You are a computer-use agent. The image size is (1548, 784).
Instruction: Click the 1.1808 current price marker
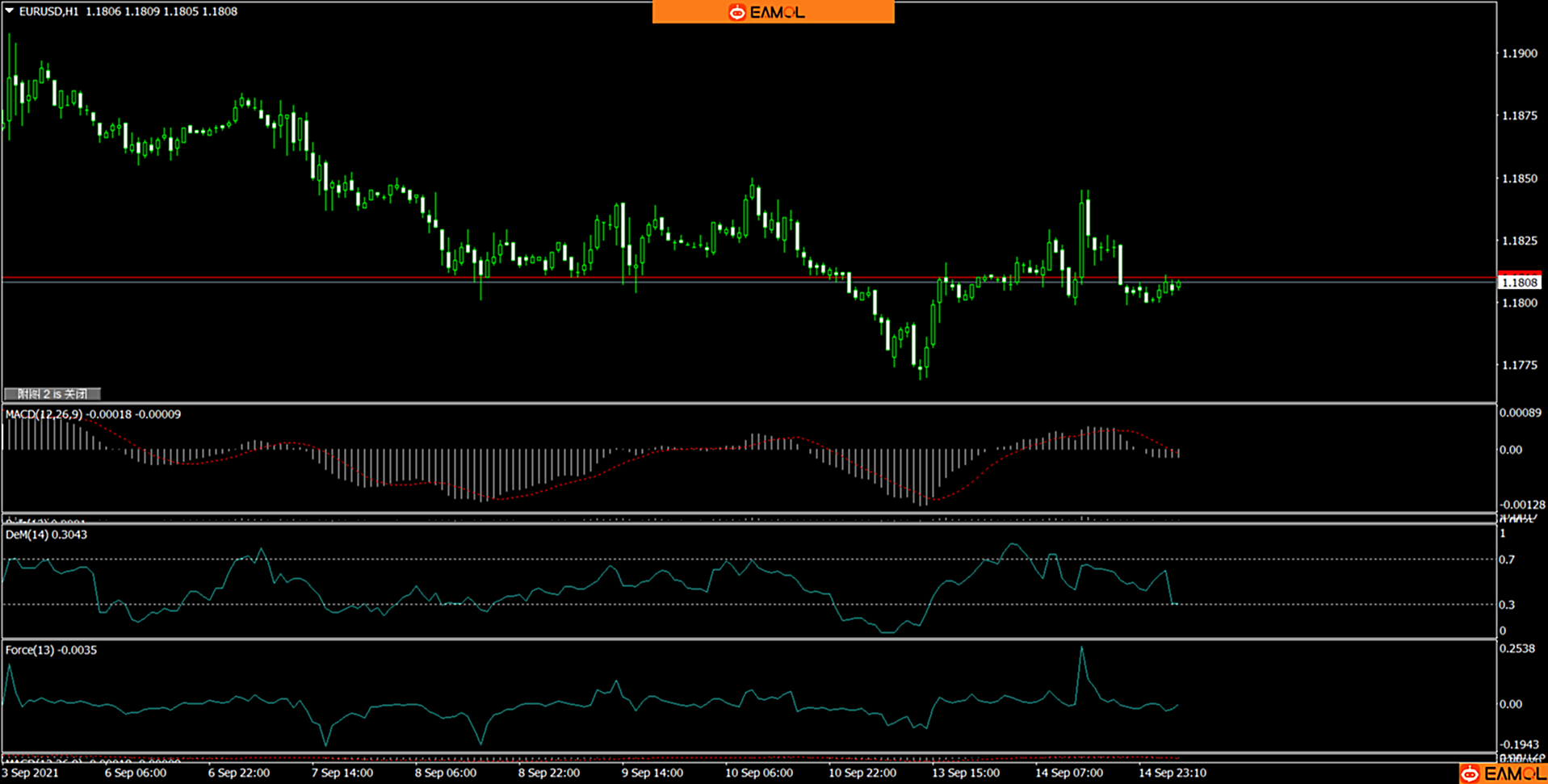1519,282
